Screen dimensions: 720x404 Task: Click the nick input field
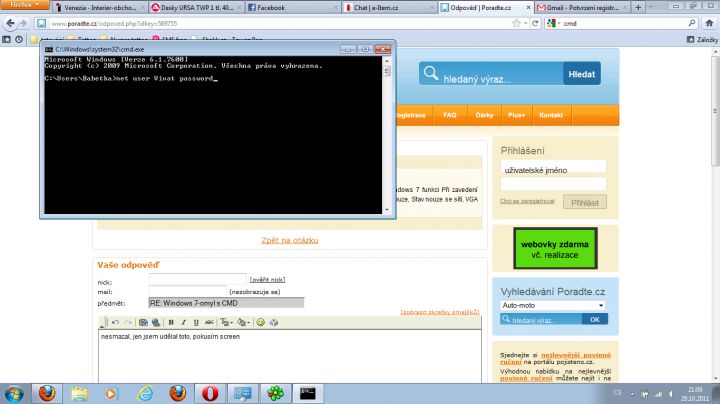tap(197, 279)
